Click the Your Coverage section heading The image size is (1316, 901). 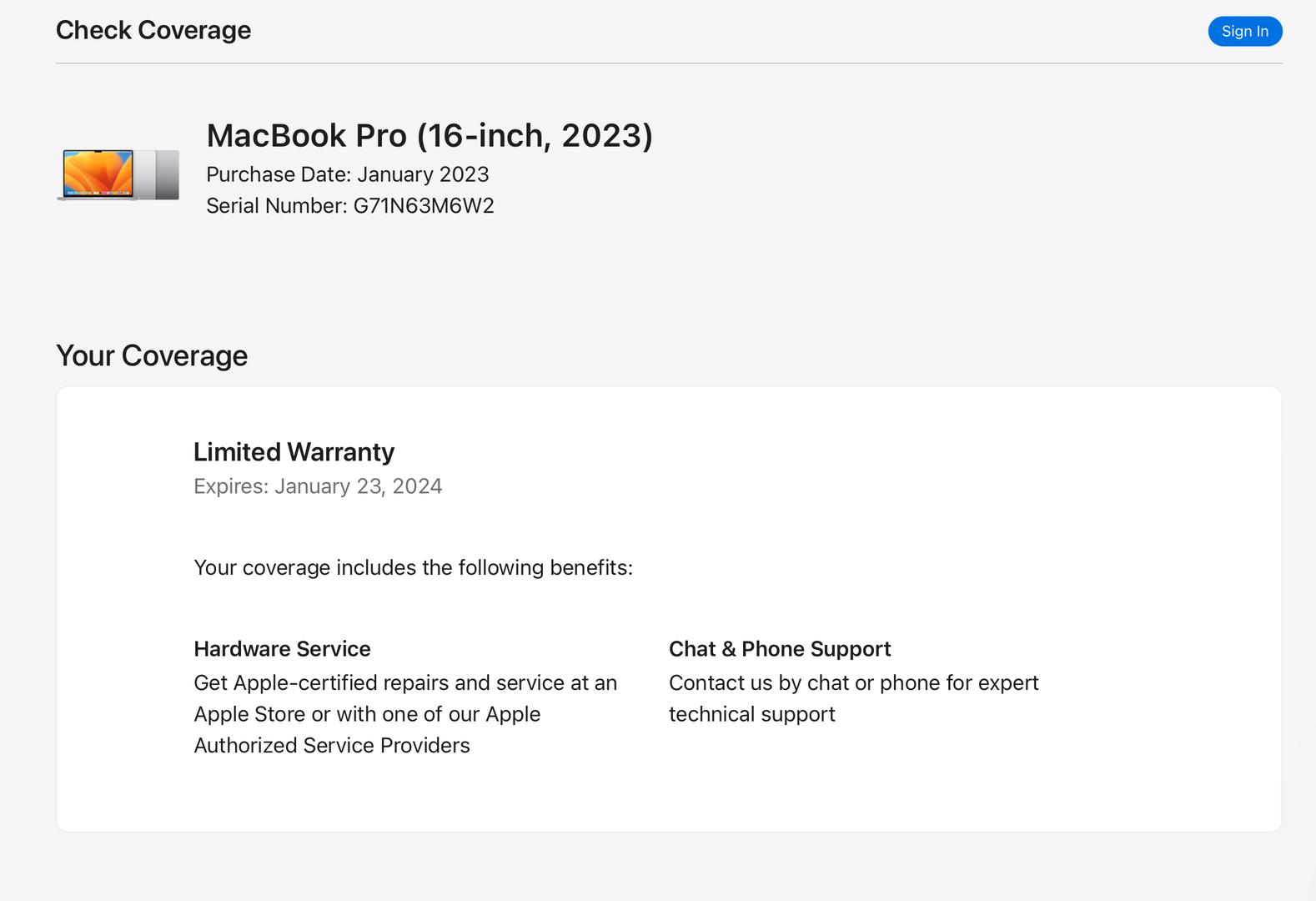[152, 355]
